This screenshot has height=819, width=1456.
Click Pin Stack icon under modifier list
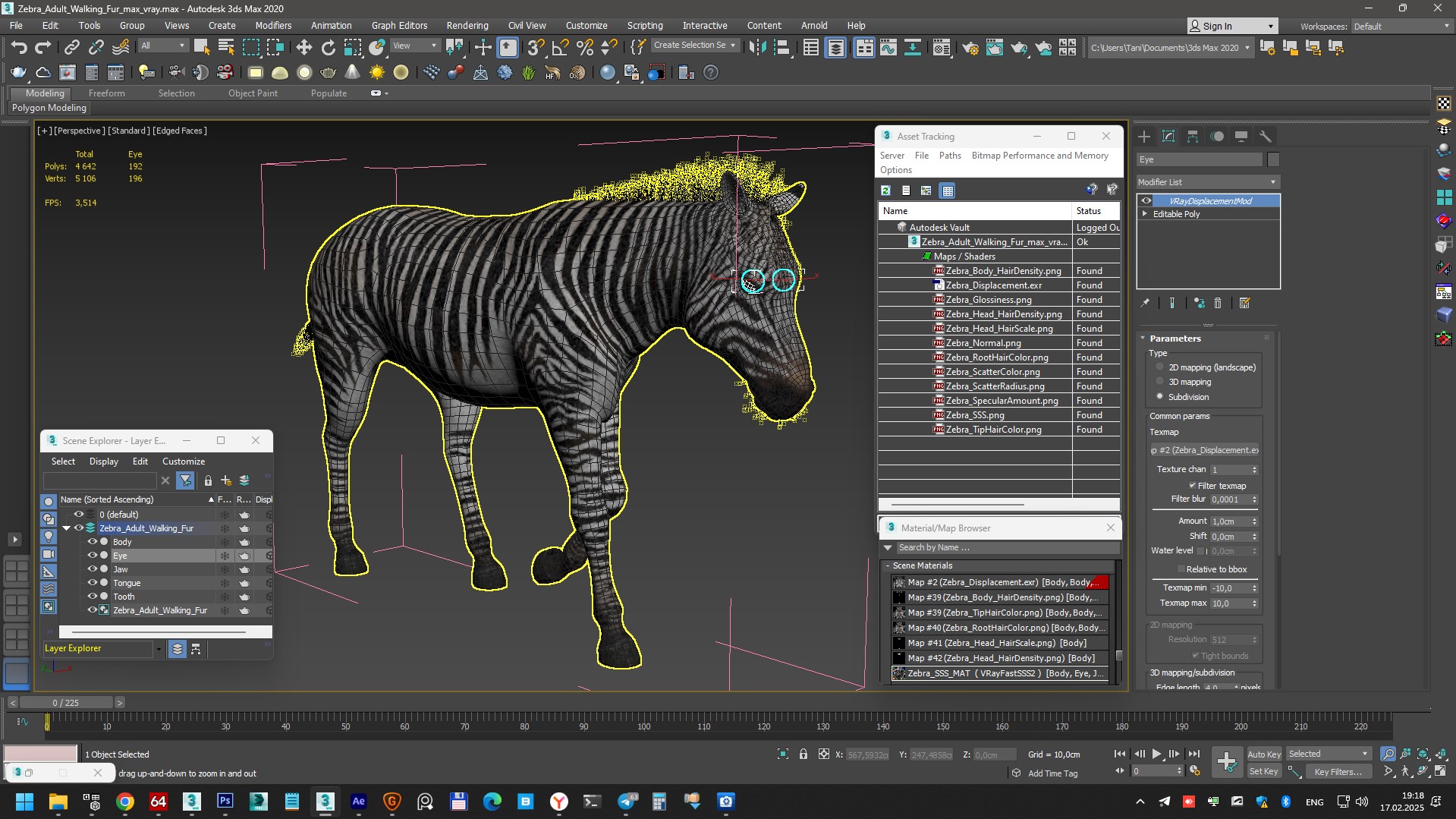coord(1145,303)
